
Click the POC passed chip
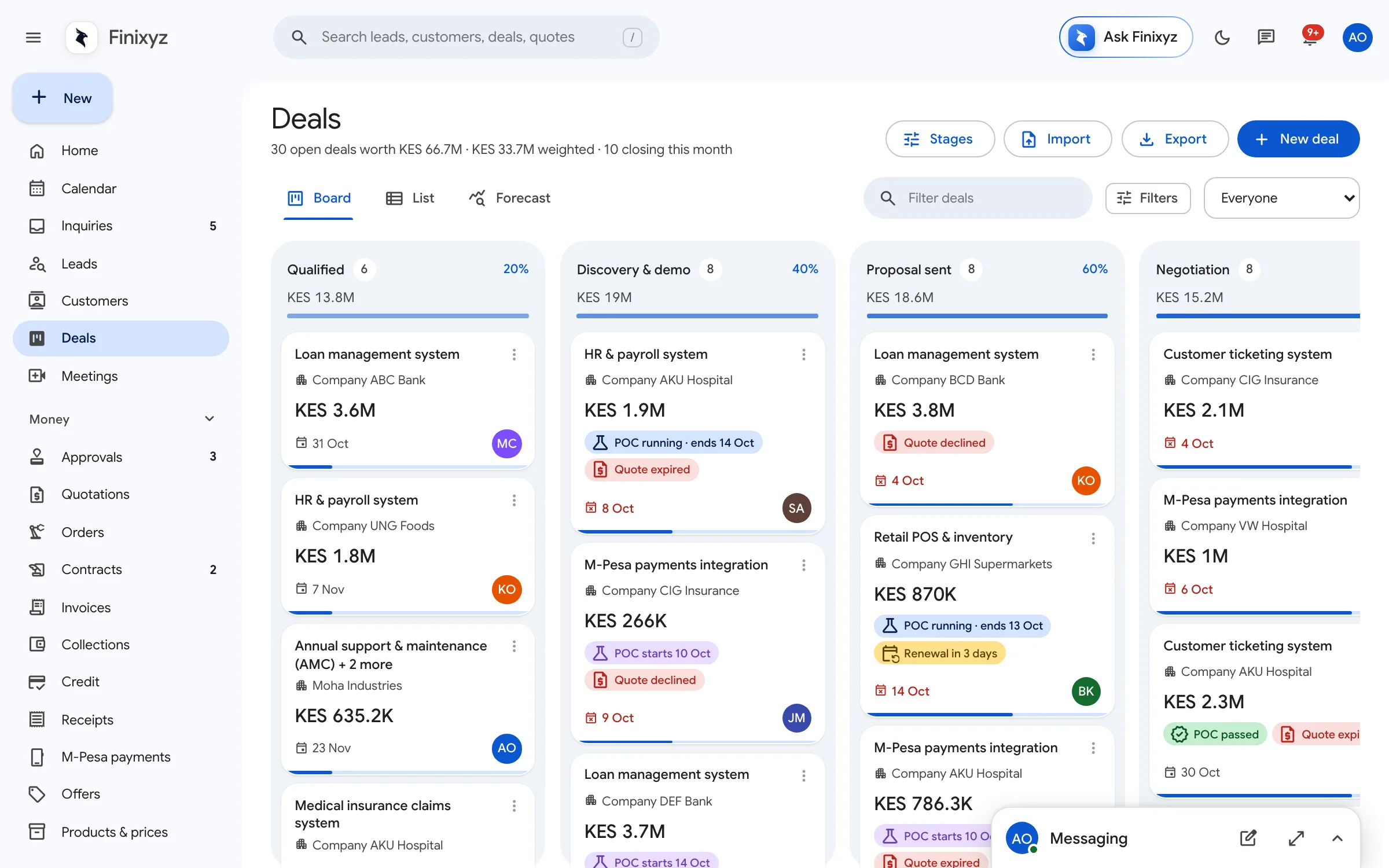click(x=1214, y=734)
